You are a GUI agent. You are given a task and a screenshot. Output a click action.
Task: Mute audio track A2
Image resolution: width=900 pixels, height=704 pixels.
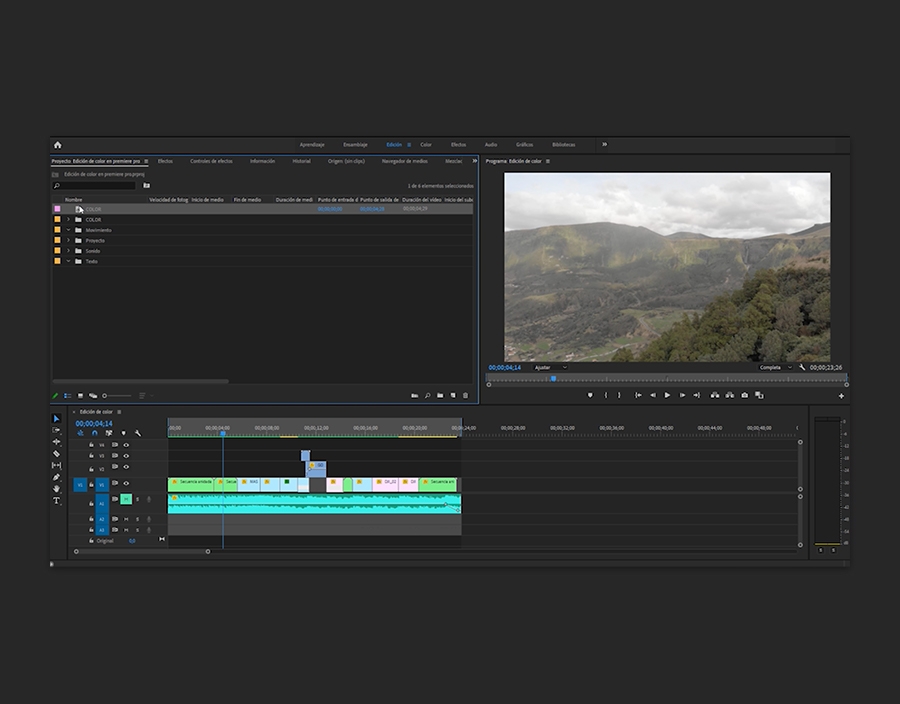pyautogui.click(x=126, y=519)
